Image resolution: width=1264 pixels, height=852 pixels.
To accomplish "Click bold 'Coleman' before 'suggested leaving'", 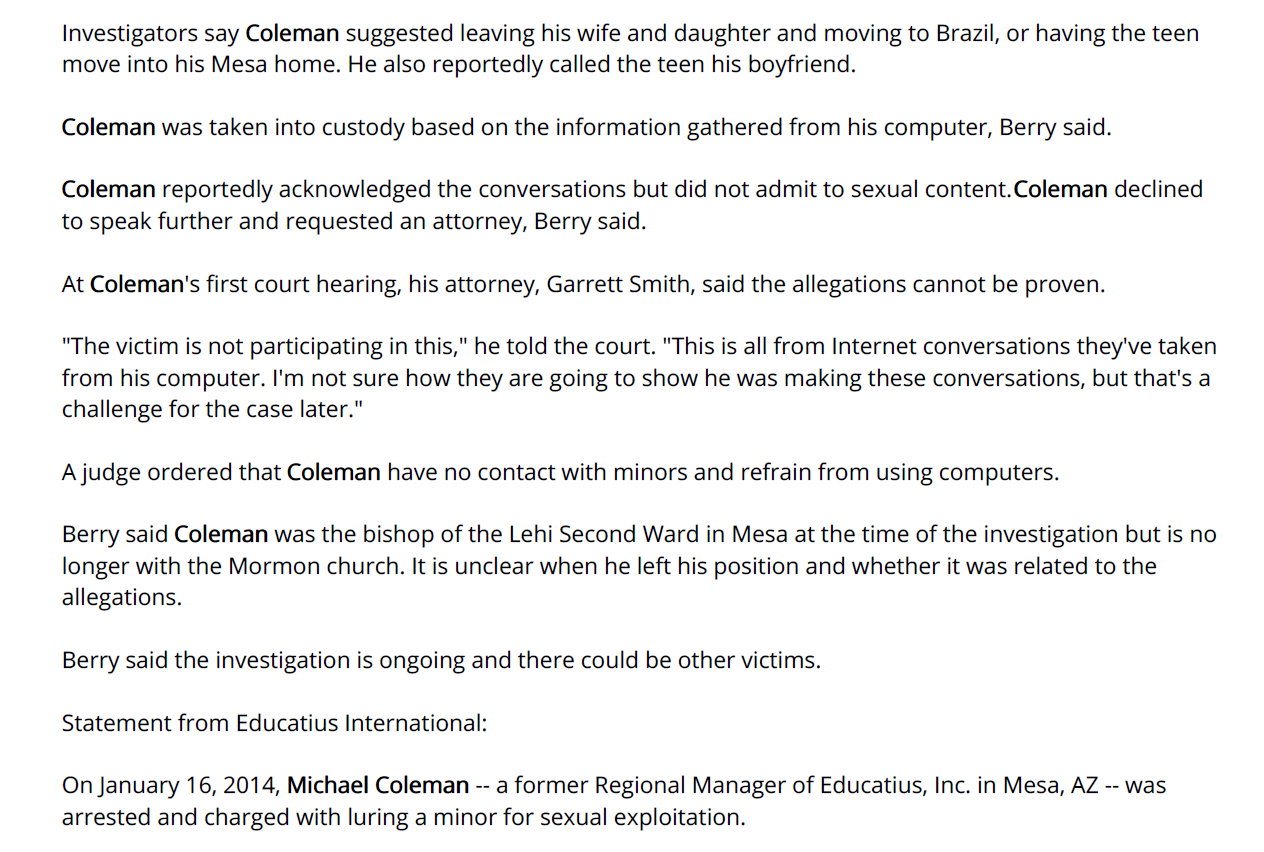I will 293,33.
